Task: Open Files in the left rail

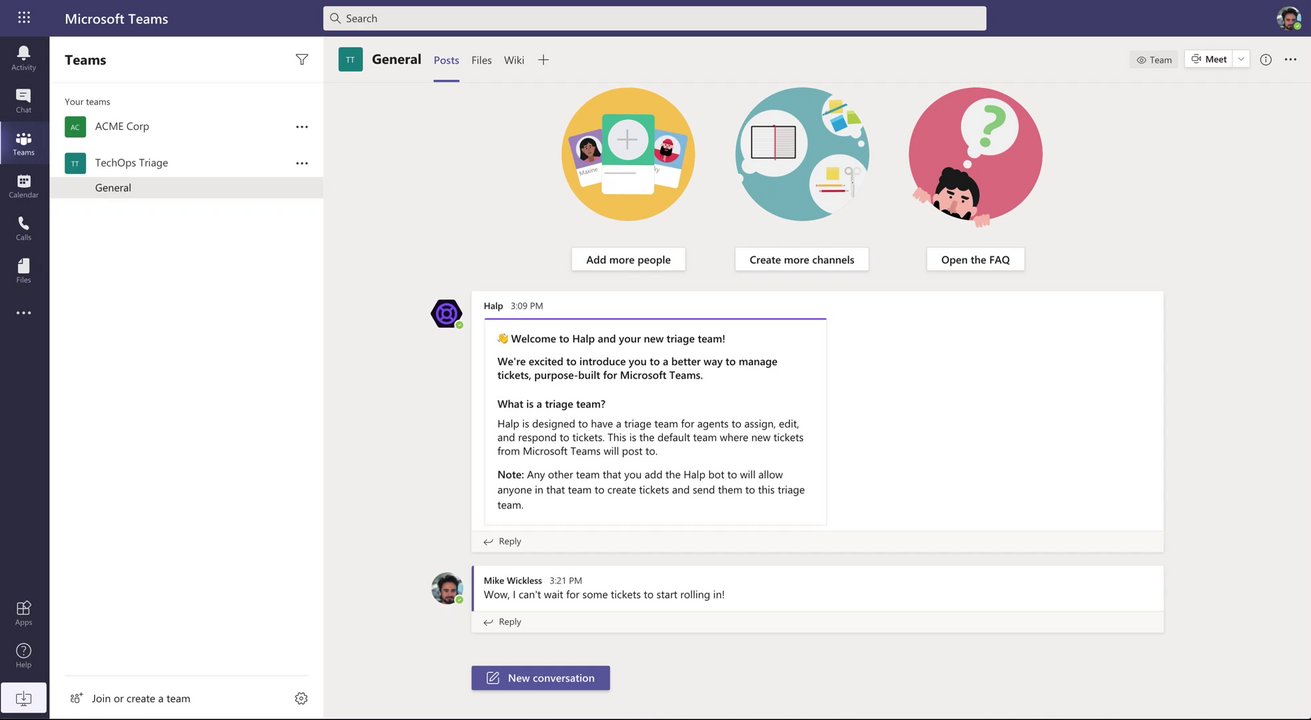Action: point(24,271)
